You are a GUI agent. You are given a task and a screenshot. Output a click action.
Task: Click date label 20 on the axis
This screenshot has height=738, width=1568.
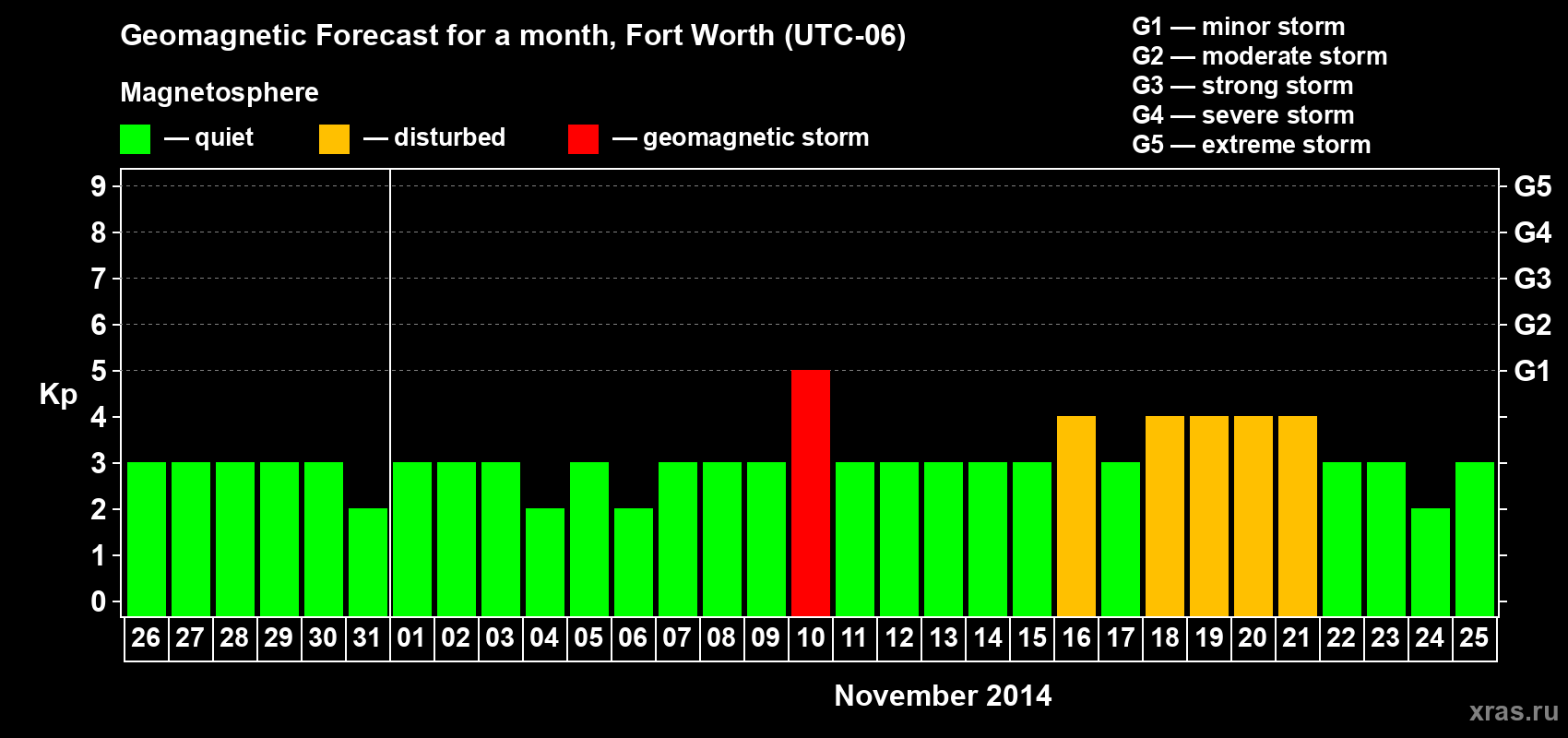click(1253, 637)
